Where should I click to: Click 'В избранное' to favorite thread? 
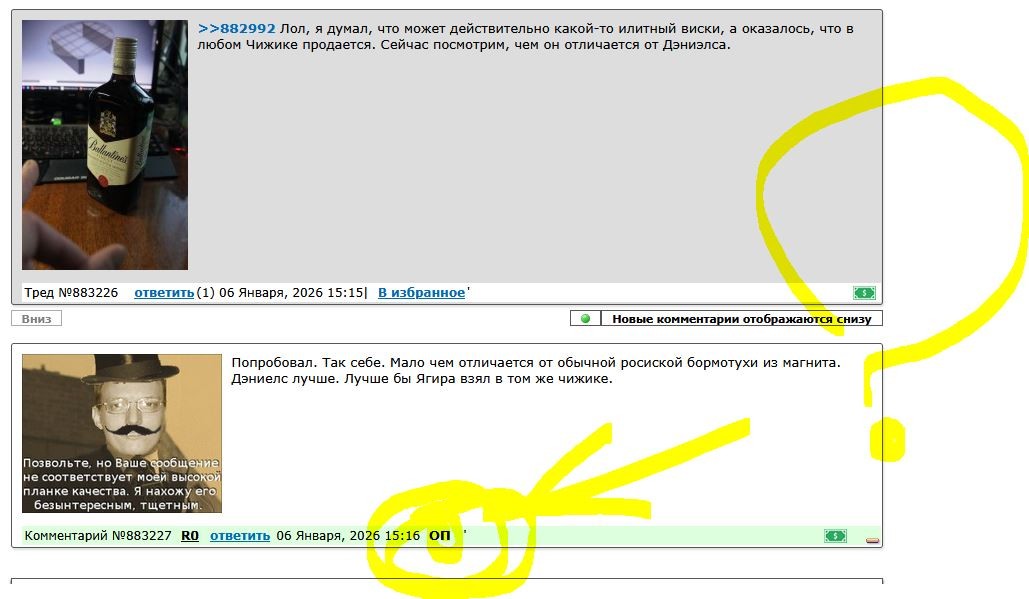click(x=421, y=293)
